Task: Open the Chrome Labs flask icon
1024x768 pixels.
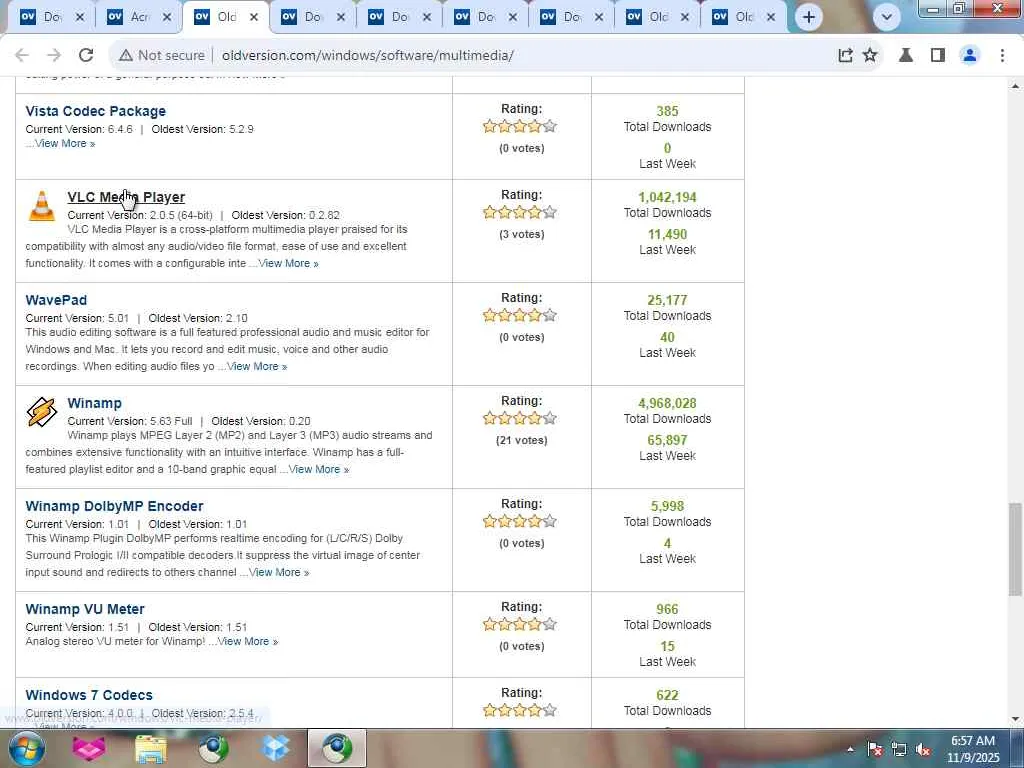Action: point(906,56)
